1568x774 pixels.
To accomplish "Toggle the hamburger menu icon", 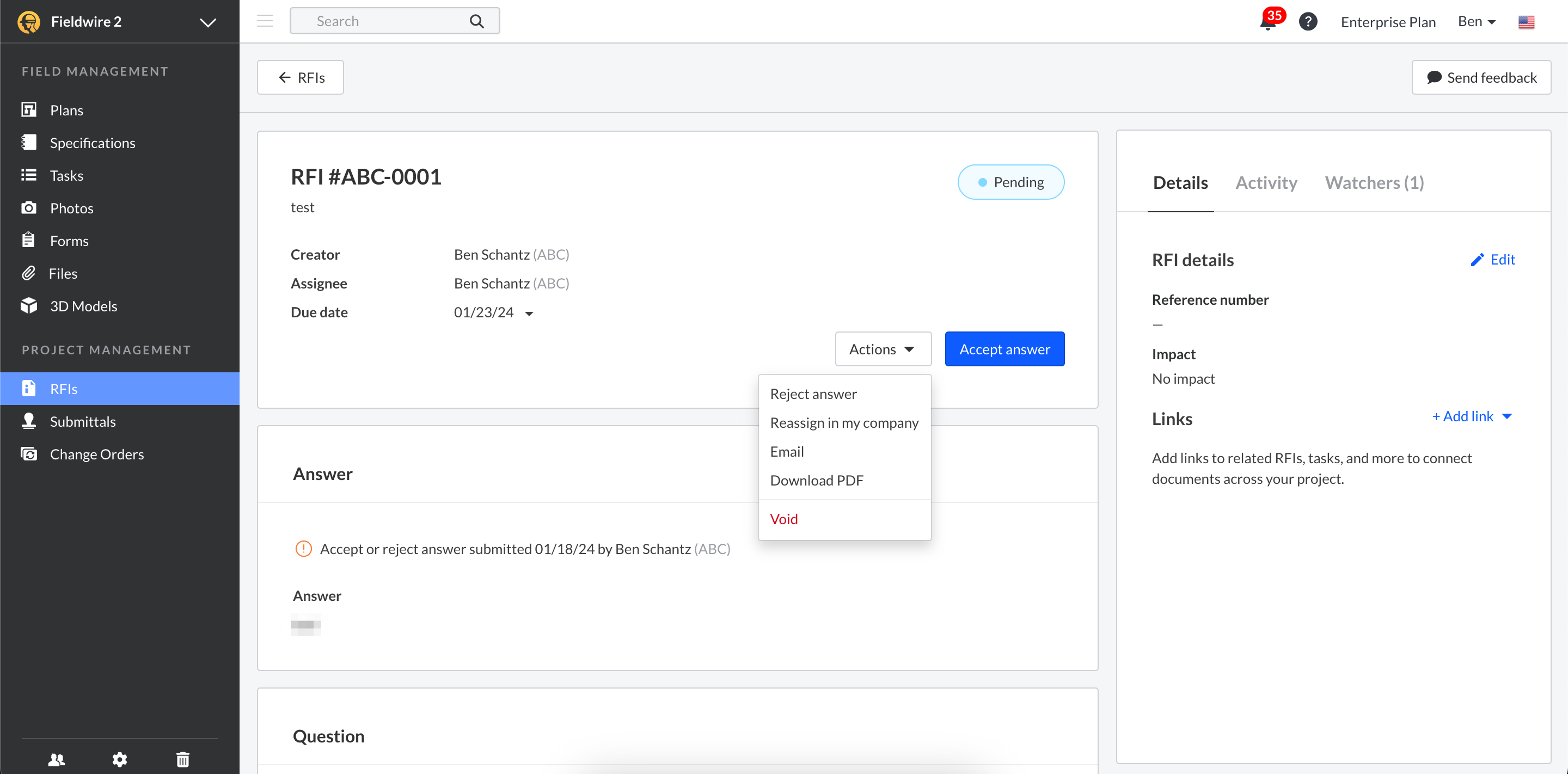I will click(265, 21).
